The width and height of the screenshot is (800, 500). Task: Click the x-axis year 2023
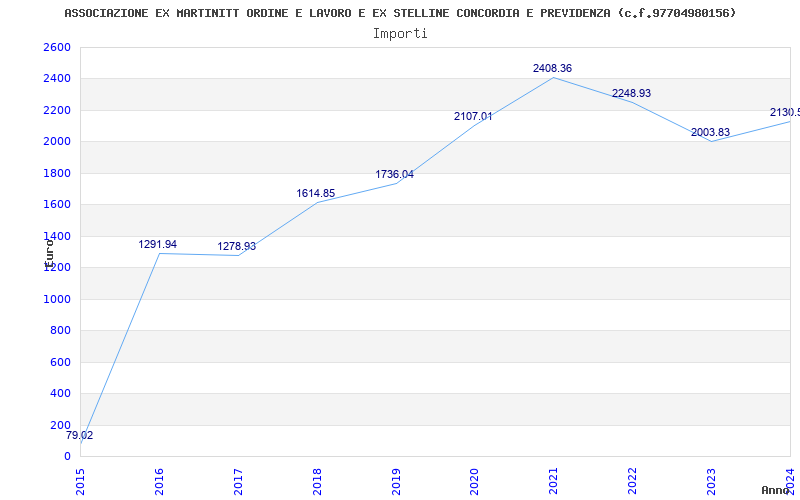(711, 482)
